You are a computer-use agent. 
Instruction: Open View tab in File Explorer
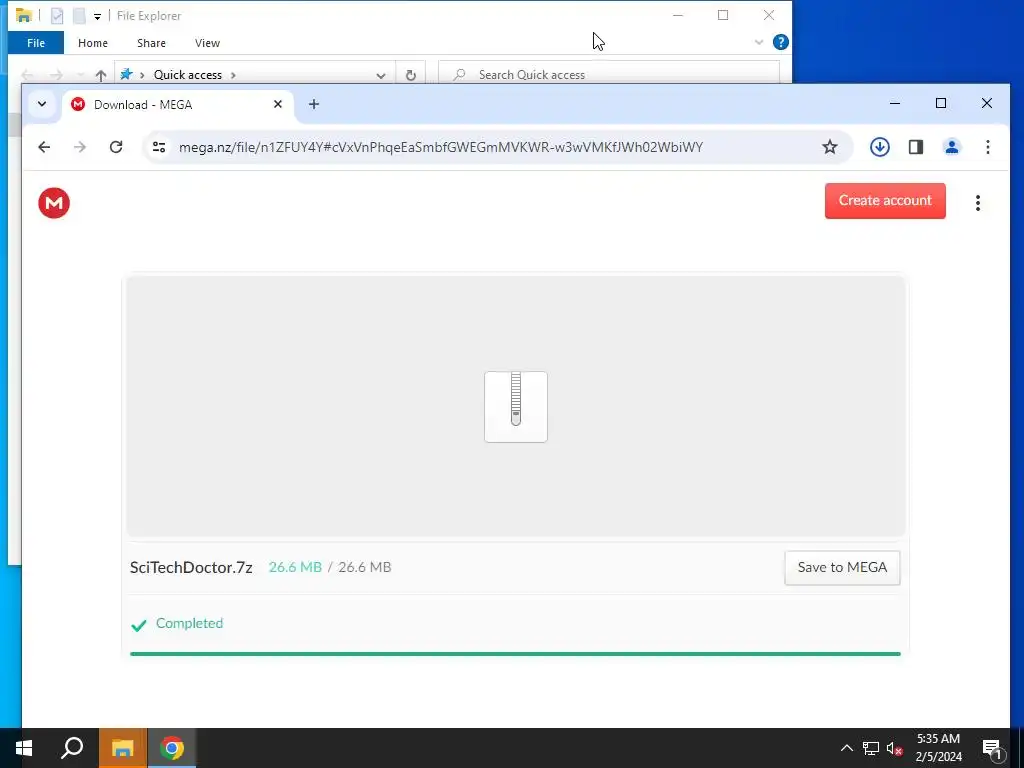pyautogui.click(x=207, y=43)
